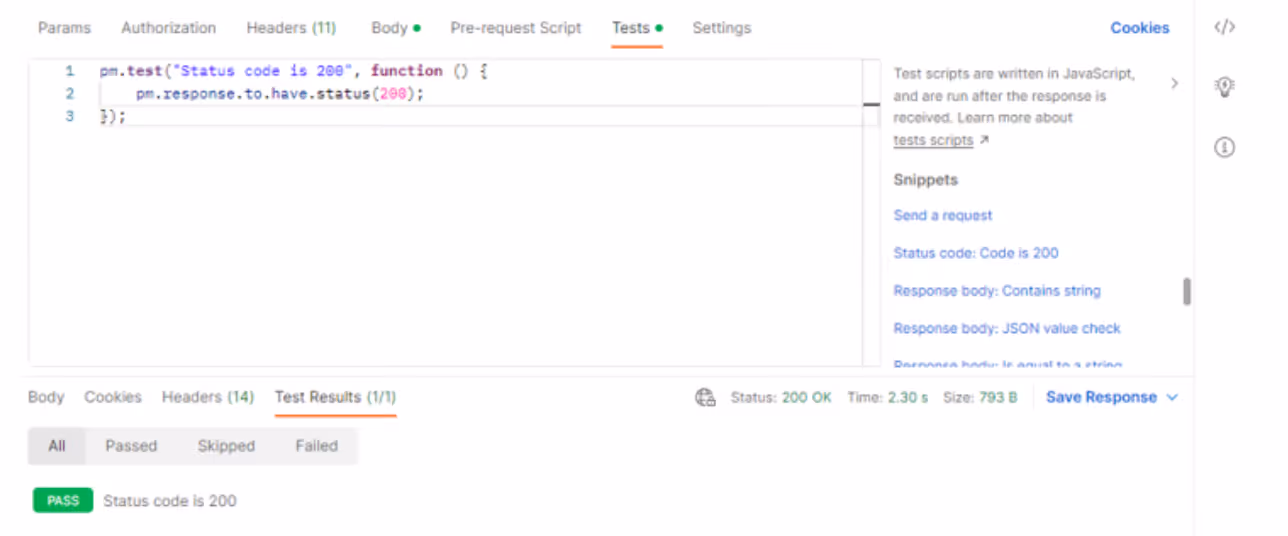Filter test results by Failed
The height and width of the screenshot is (536, 1288).
click(316, 446)
